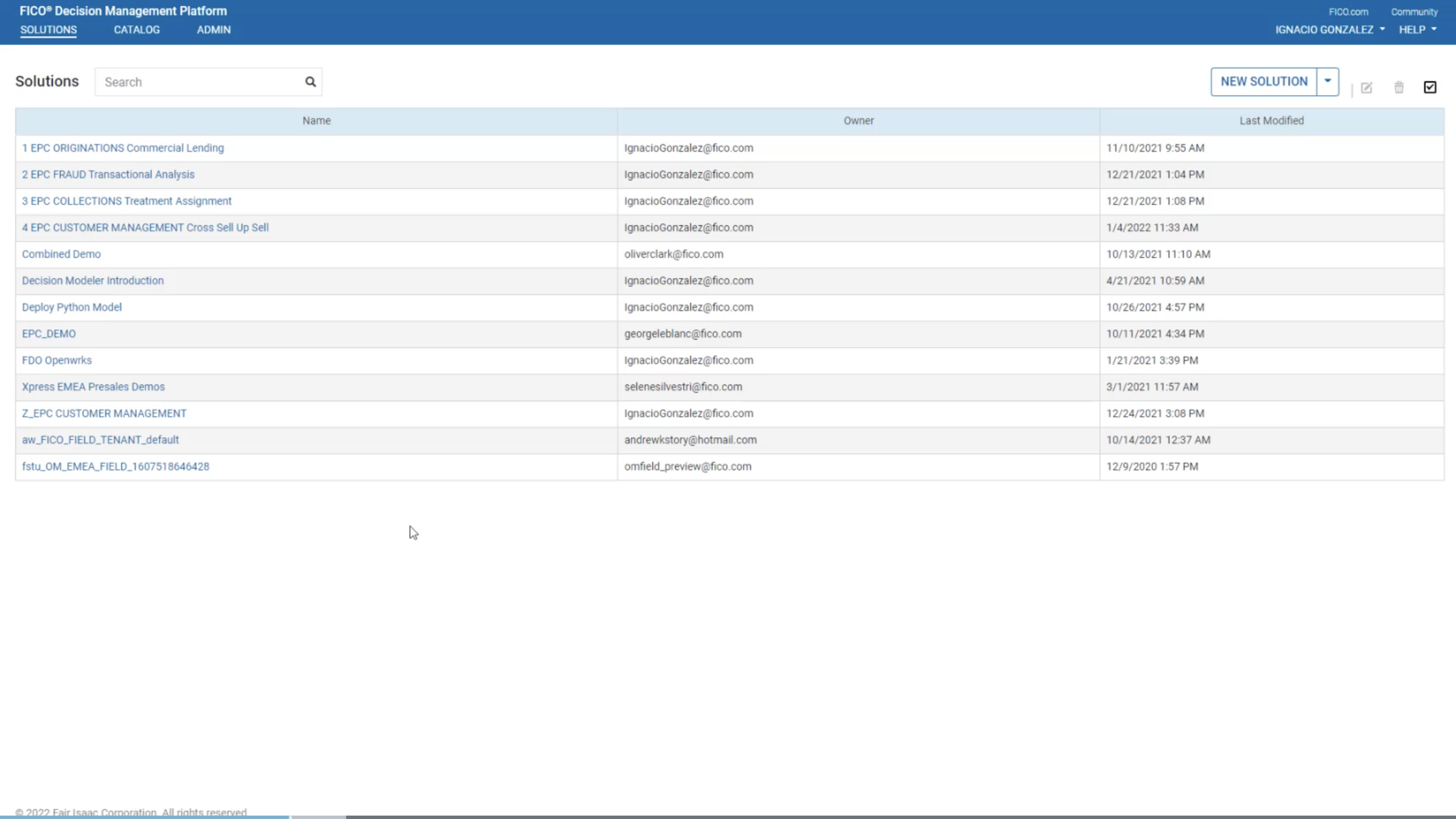Sort by the Name column header
Image resolution: width=1456 pixels, height=819 pixels.
point(316,121)
